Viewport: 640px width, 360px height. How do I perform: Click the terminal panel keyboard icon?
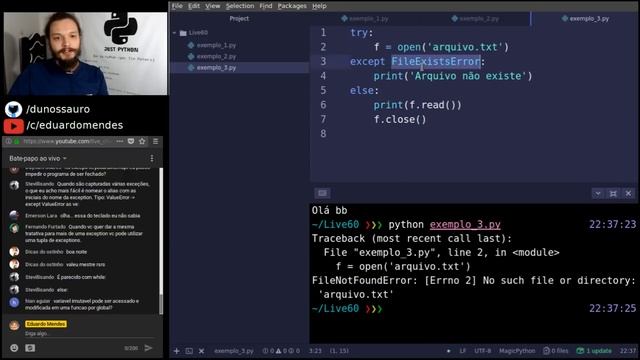322,193
